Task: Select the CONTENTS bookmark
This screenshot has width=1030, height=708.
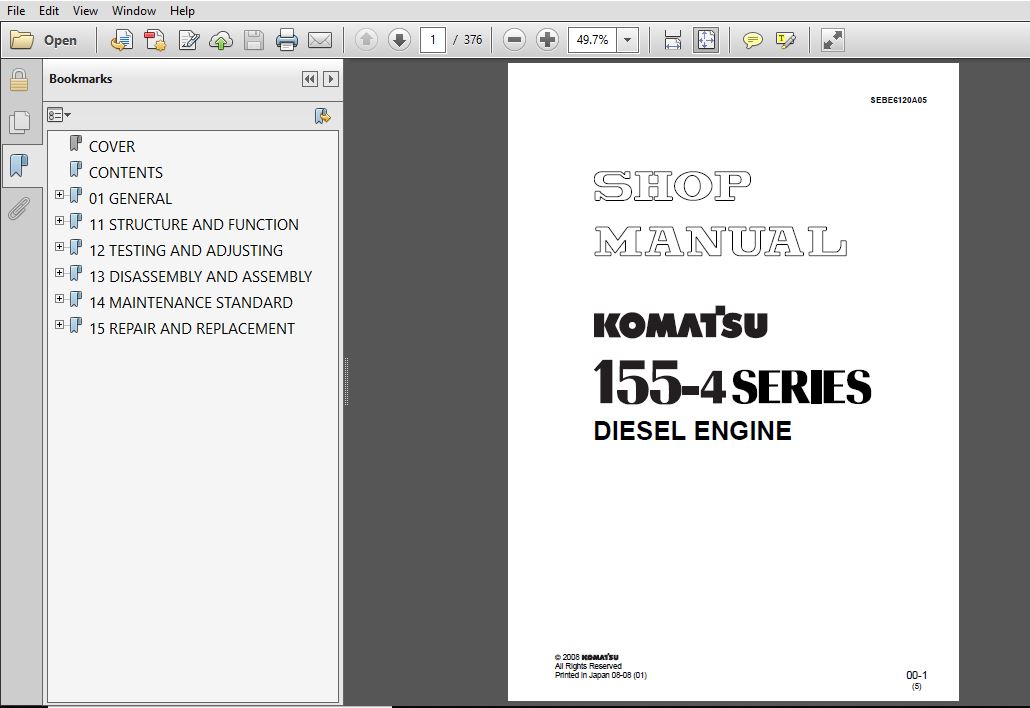Action: tap(126, 173)
